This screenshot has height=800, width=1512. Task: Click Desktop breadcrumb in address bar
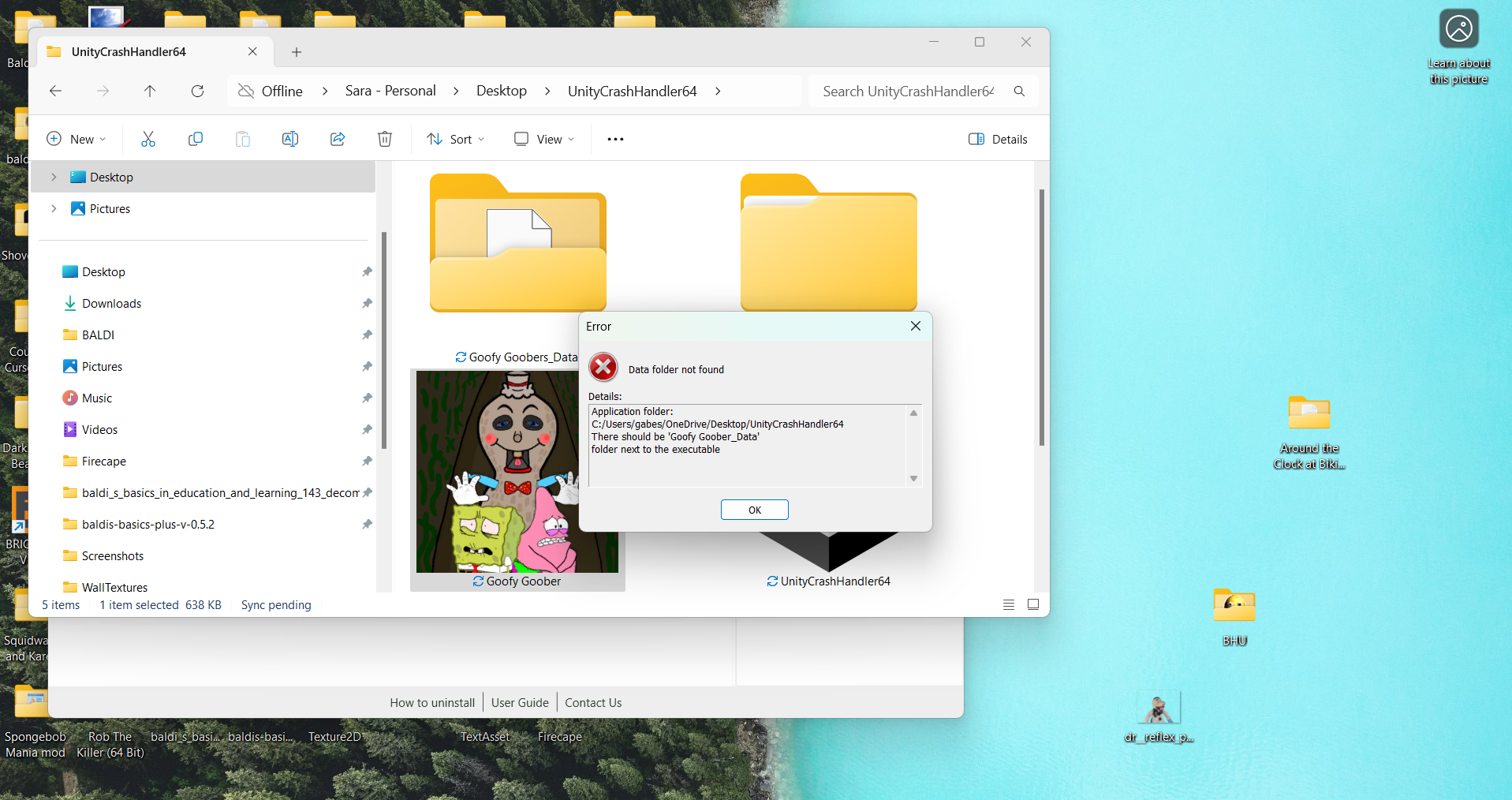(x=502, y=91)
